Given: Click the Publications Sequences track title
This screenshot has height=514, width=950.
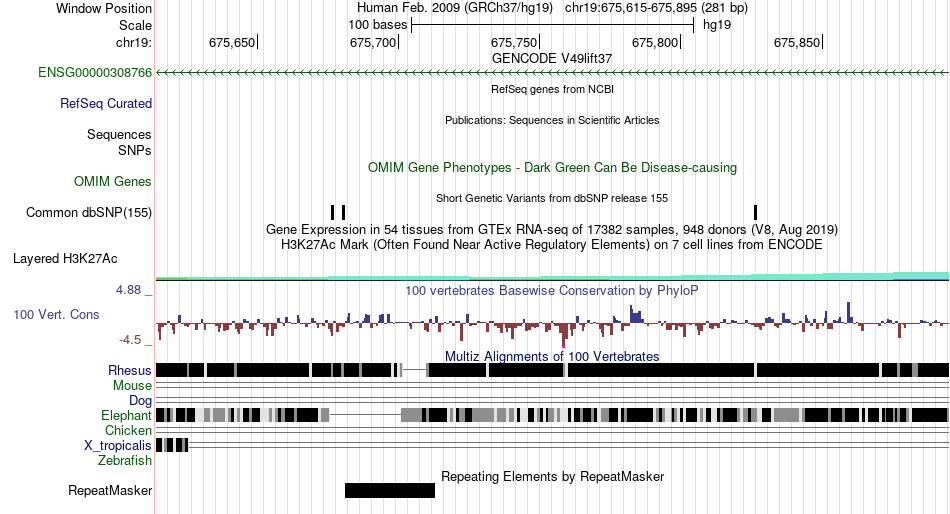Looking at the screenshot, I should point(552,120).
